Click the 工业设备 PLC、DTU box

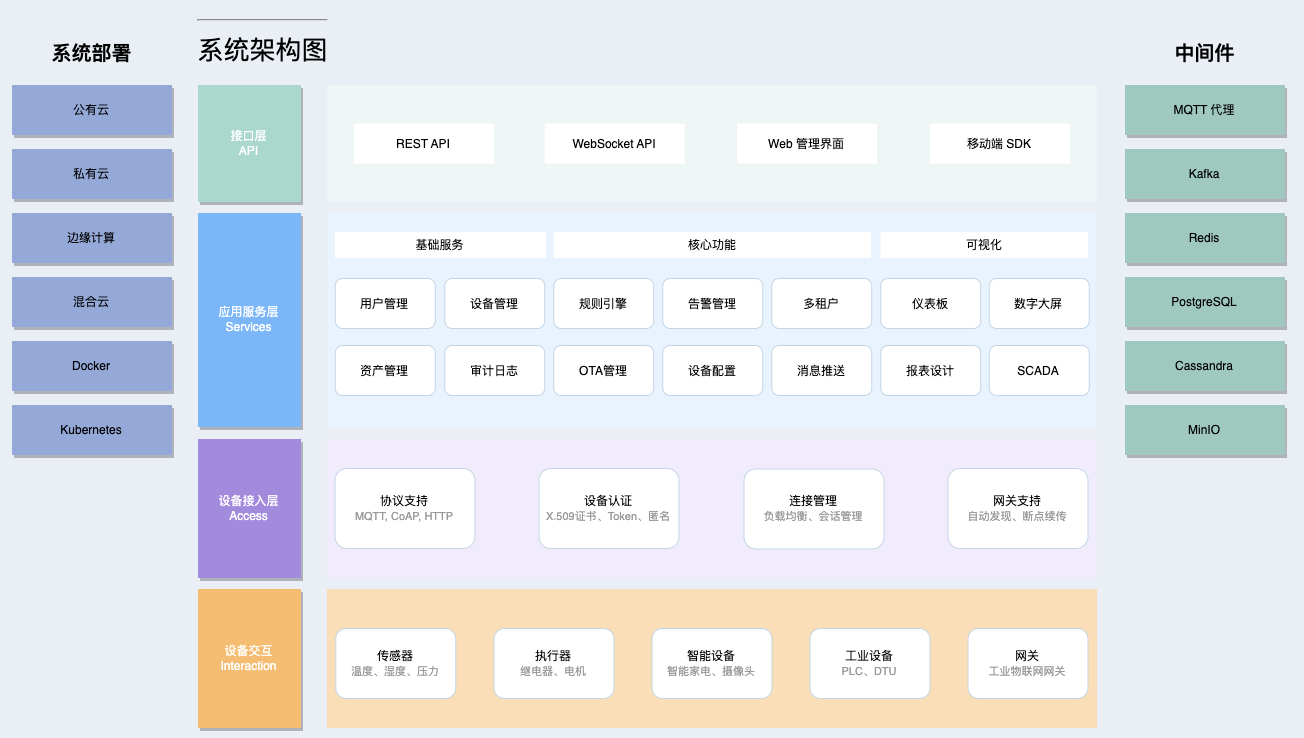click(869, 663)
